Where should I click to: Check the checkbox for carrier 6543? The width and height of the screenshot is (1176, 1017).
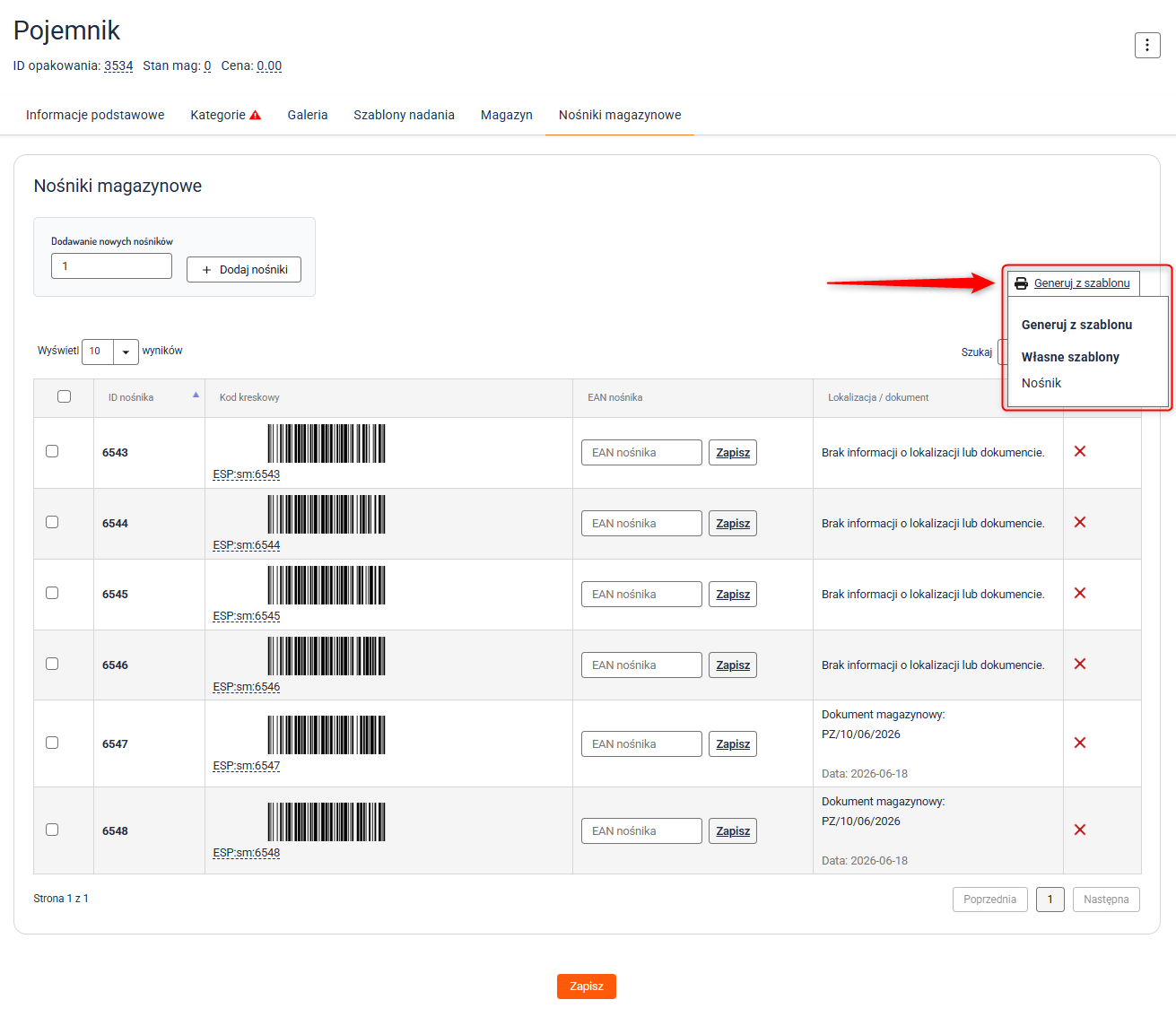pyautogui.click(x=52, y=451)
